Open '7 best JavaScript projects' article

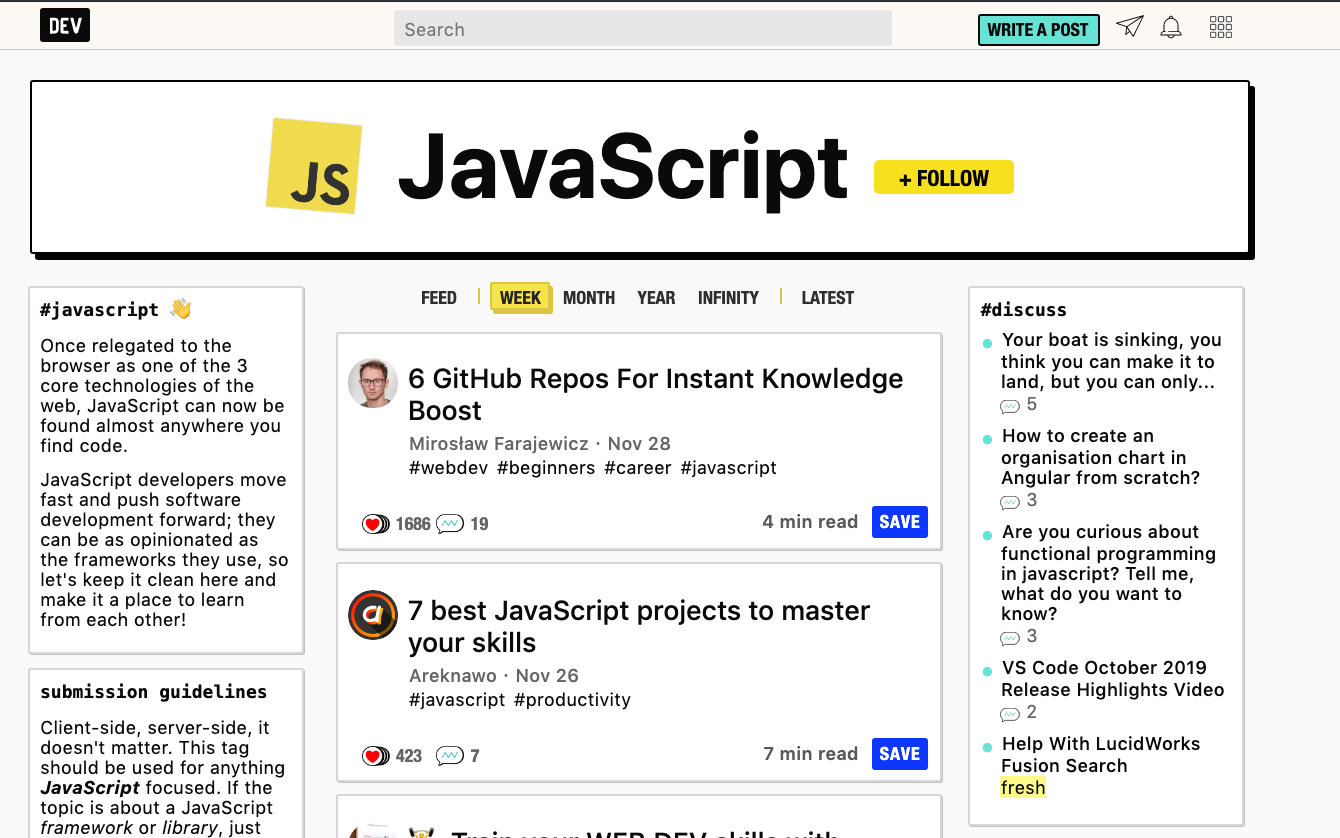coord(639,627)
